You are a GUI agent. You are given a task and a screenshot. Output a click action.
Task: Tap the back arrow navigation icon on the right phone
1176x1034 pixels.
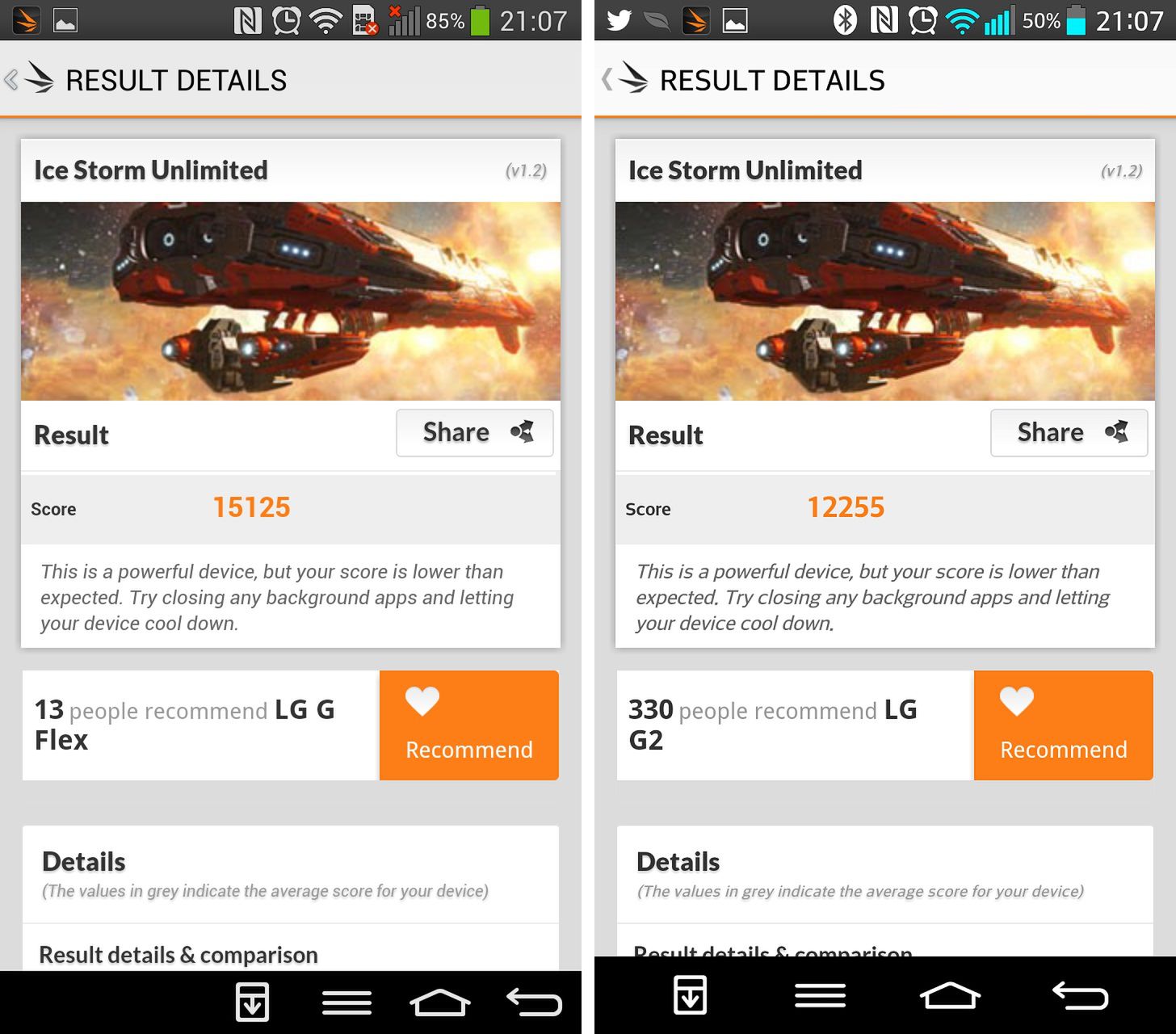tap(1080, 995)
